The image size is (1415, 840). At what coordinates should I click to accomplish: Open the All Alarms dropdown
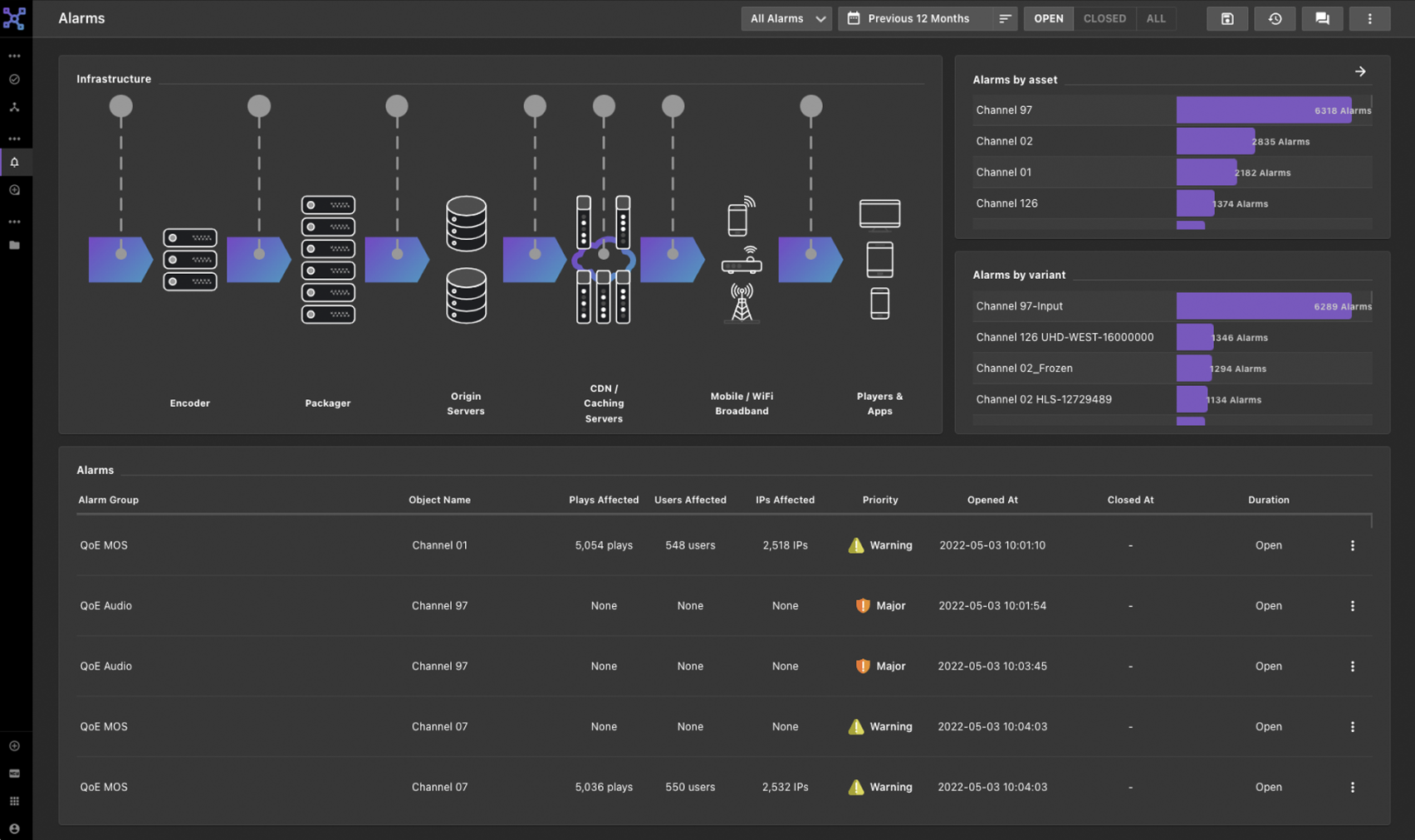(x=786, y=18)
